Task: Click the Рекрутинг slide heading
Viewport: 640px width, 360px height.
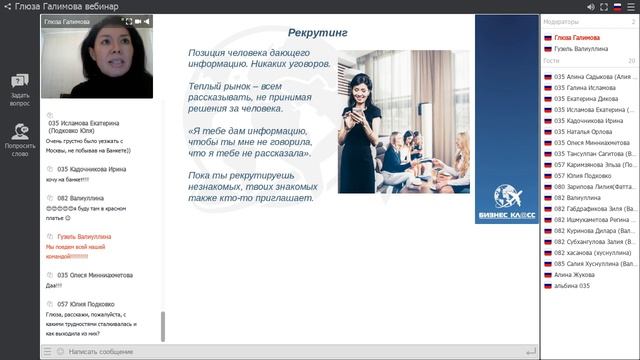Action: (318, 33)
